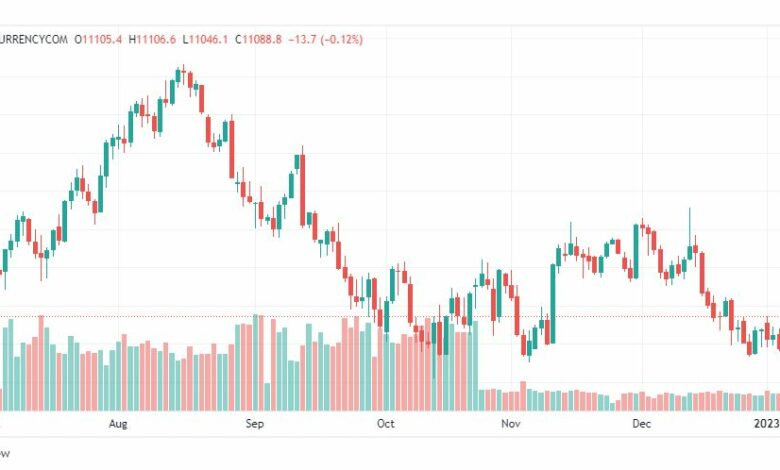Click the short teal volume bar in early September
The width and height of the screenshot is (780, 470).
(x=267, y=396)
